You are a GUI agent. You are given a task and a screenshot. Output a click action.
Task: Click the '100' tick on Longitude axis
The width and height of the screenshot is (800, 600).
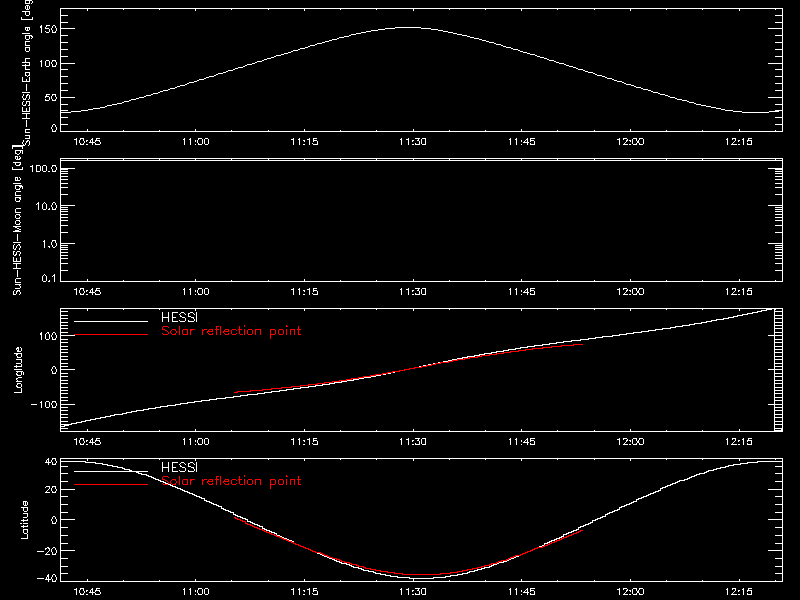50,336
